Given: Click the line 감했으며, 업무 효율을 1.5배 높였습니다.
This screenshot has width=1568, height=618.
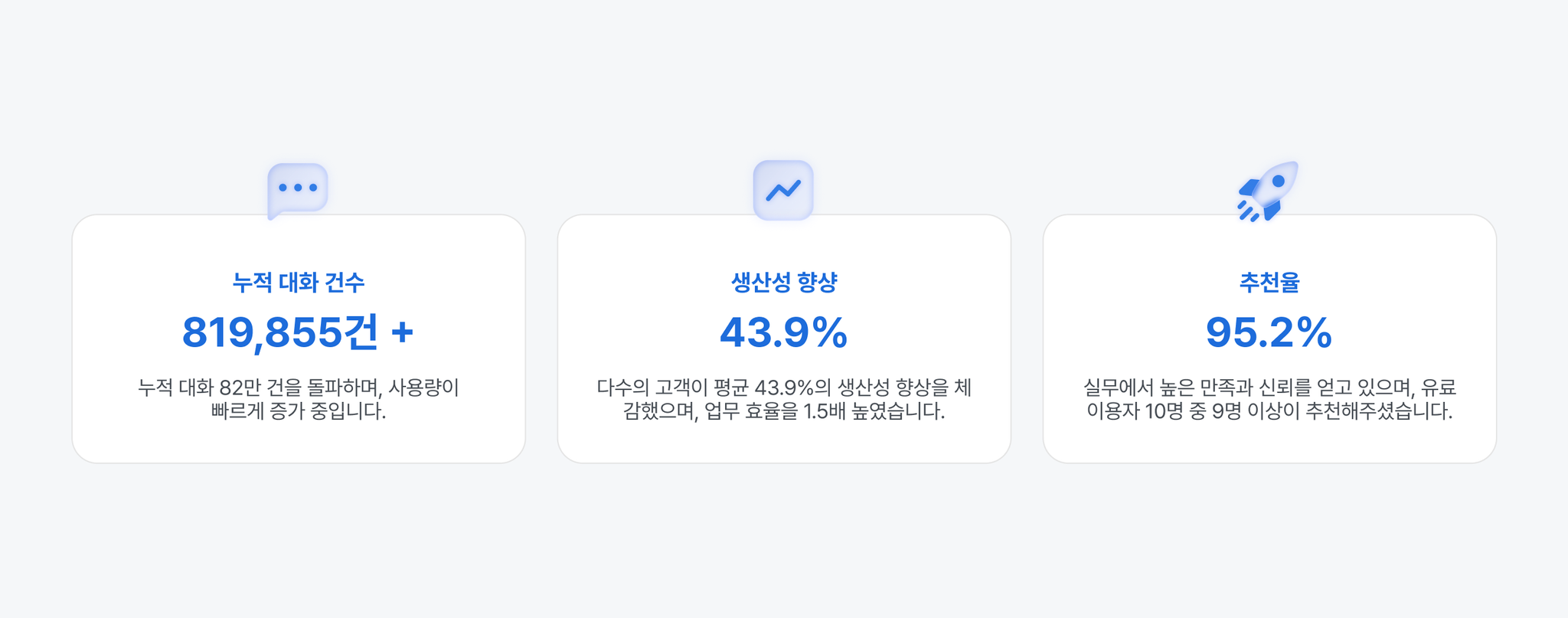Looking at the screenshot, I should tap(784, 411).
